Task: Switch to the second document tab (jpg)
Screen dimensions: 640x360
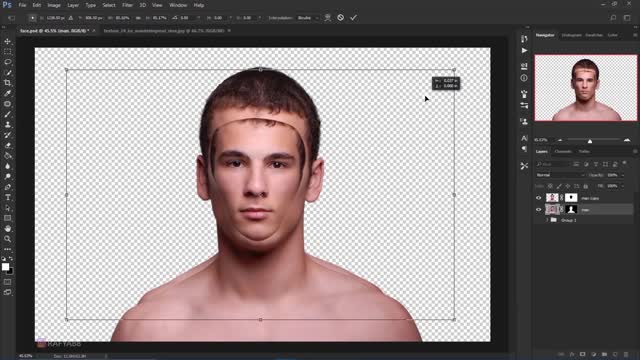Action: tap(164, 31)
